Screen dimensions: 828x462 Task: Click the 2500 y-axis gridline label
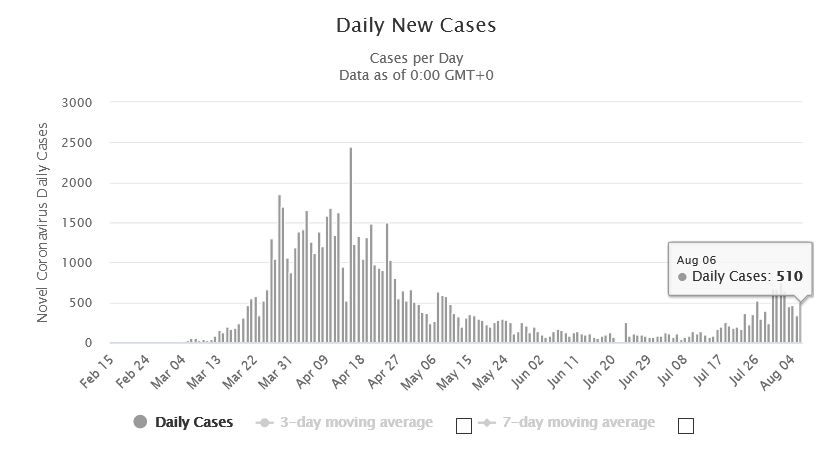(77, 143)
